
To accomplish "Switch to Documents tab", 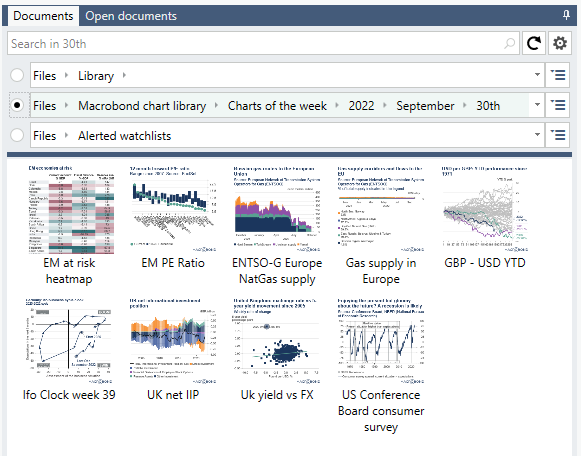I will tap(43, 16).
